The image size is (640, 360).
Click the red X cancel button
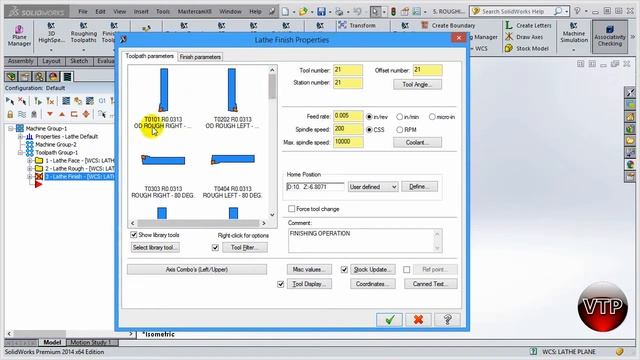[x=418, y=320]
